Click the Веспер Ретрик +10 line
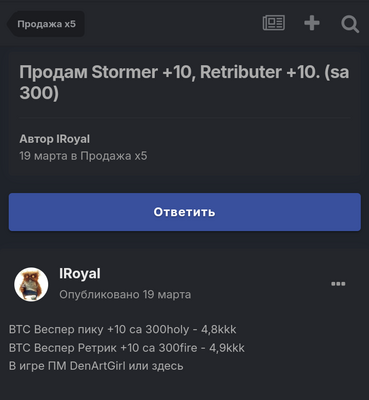This screenshot has height=400, width=369. click(x=127, y=348)
